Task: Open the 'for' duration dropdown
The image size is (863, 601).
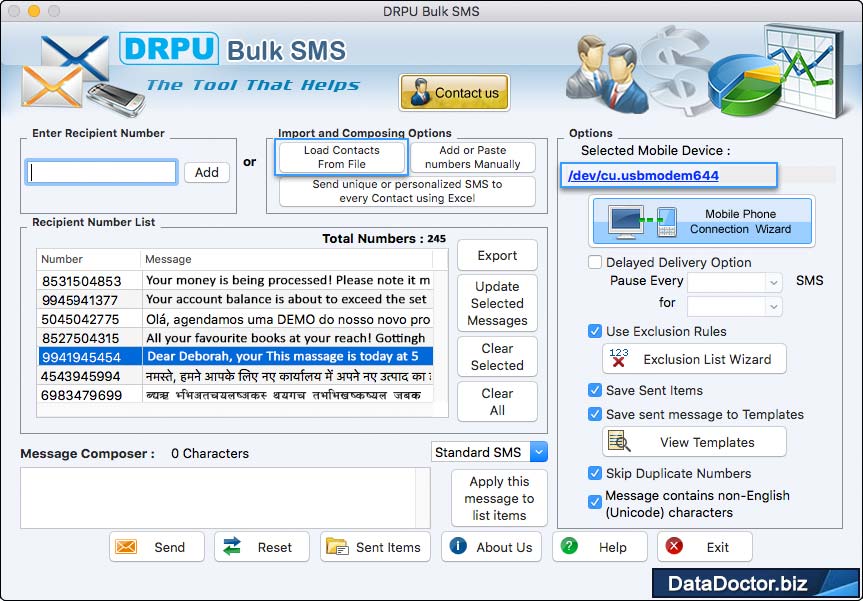Action: (734, 305)
